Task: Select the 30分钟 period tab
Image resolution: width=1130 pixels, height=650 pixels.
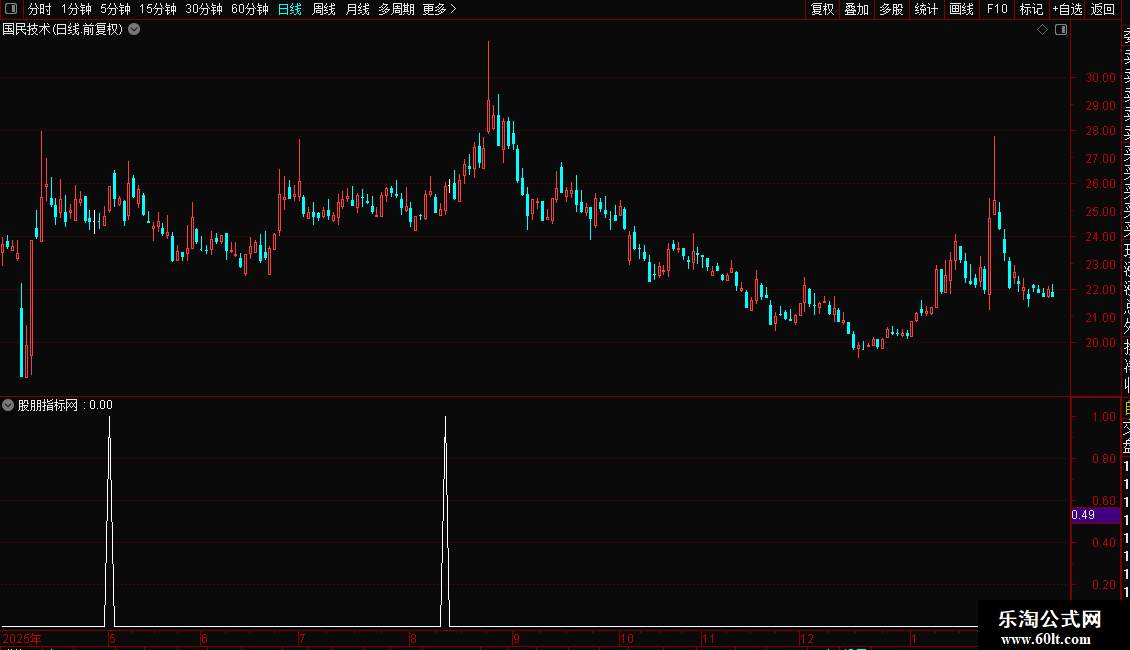Action: pyautogui.click(x=204, y=9)
